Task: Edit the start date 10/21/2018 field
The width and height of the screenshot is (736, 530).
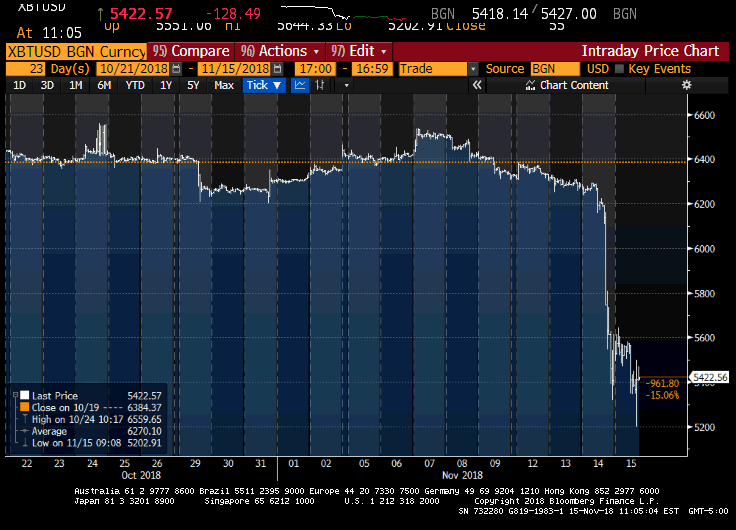Action: 134,69
